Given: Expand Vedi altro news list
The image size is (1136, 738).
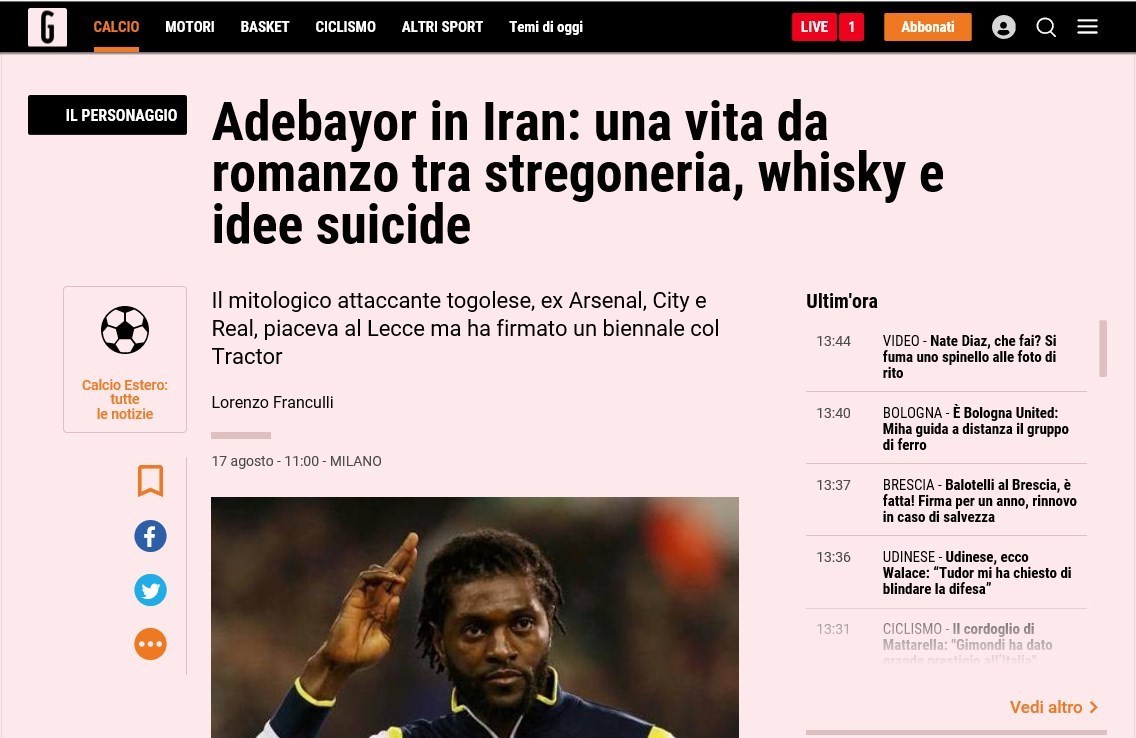Looking at the screenshot, I should [x=1054, y=707].
